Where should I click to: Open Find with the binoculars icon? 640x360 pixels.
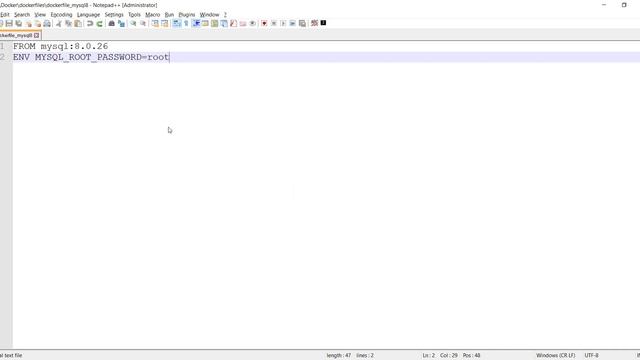[111, 24]
